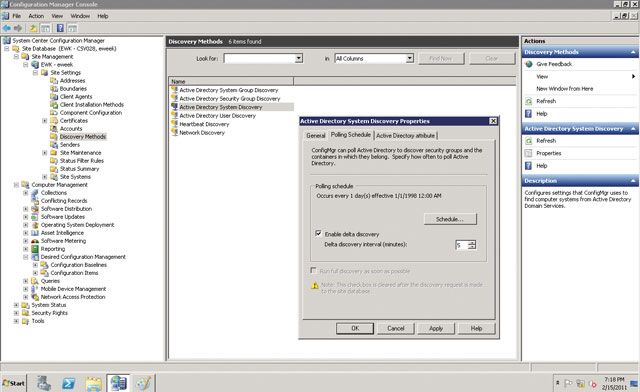Image resolution: width=640 pixels, height=392 pixels.
Task: Open Server Manager taskbar icon
Action: [44, 383]
